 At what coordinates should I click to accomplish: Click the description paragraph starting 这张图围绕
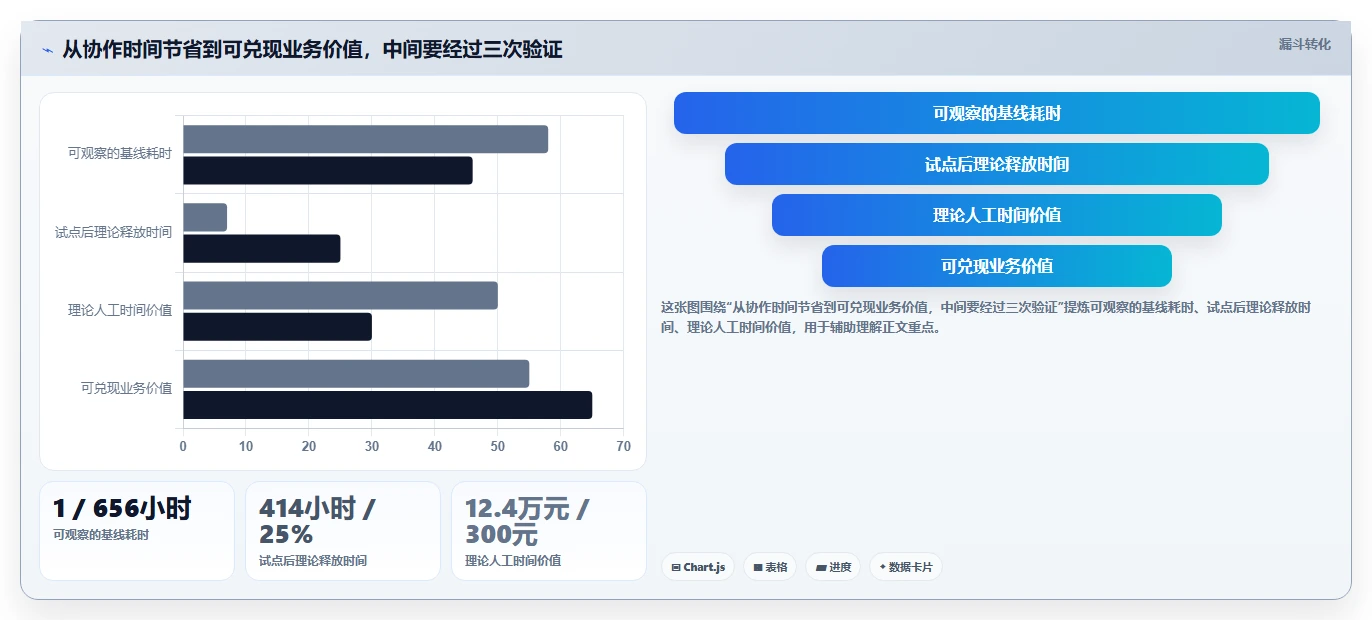tap(986, 317)
